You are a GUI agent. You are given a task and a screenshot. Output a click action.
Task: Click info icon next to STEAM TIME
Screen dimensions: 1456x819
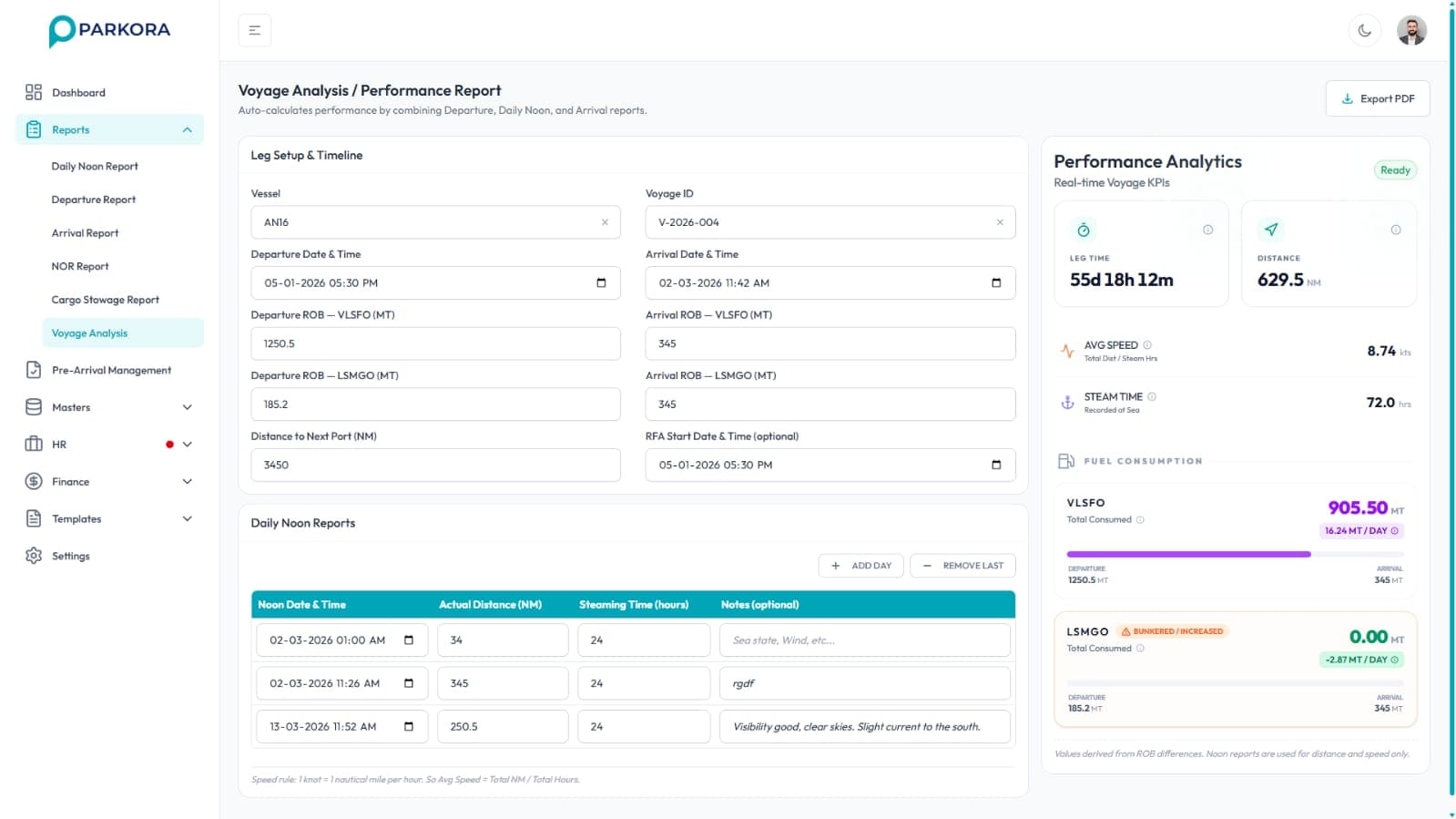coord(1152,397)
